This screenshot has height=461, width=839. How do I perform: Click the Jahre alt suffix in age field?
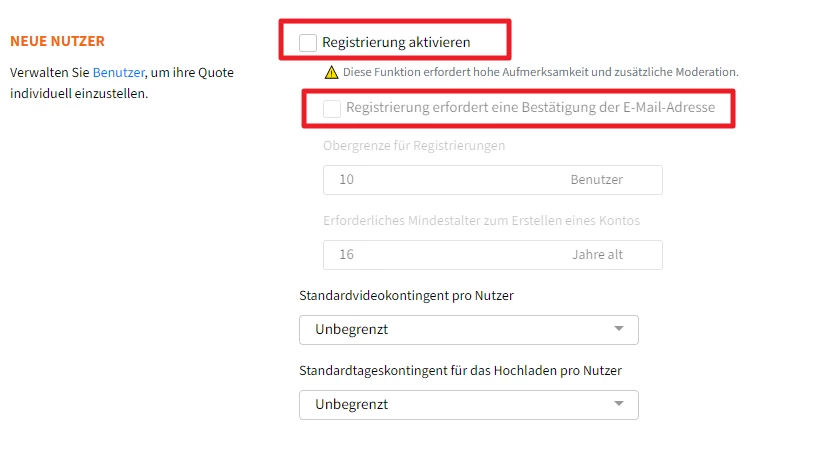coord(597,255)
